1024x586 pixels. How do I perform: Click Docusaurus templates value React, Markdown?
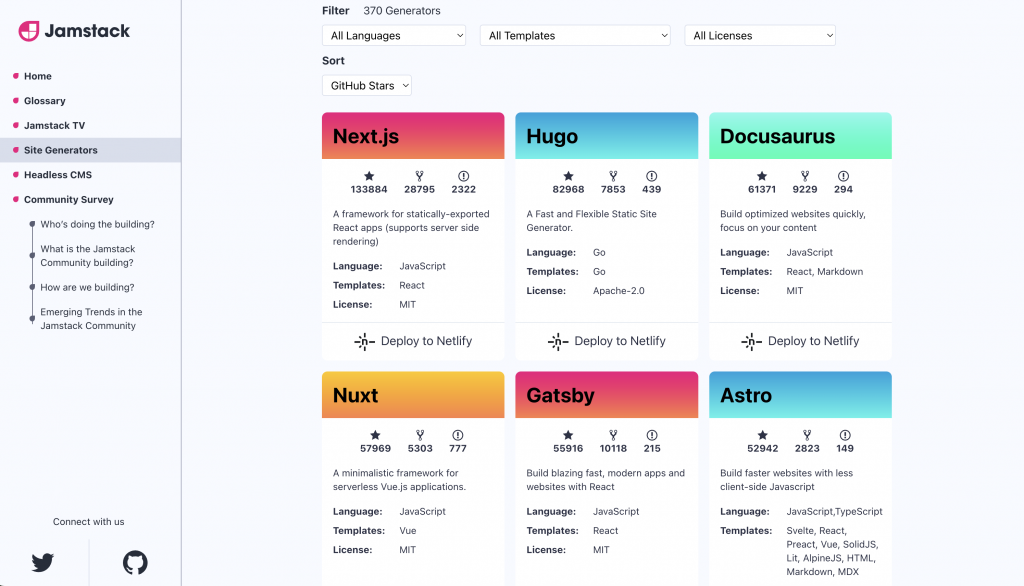[825, 272]
